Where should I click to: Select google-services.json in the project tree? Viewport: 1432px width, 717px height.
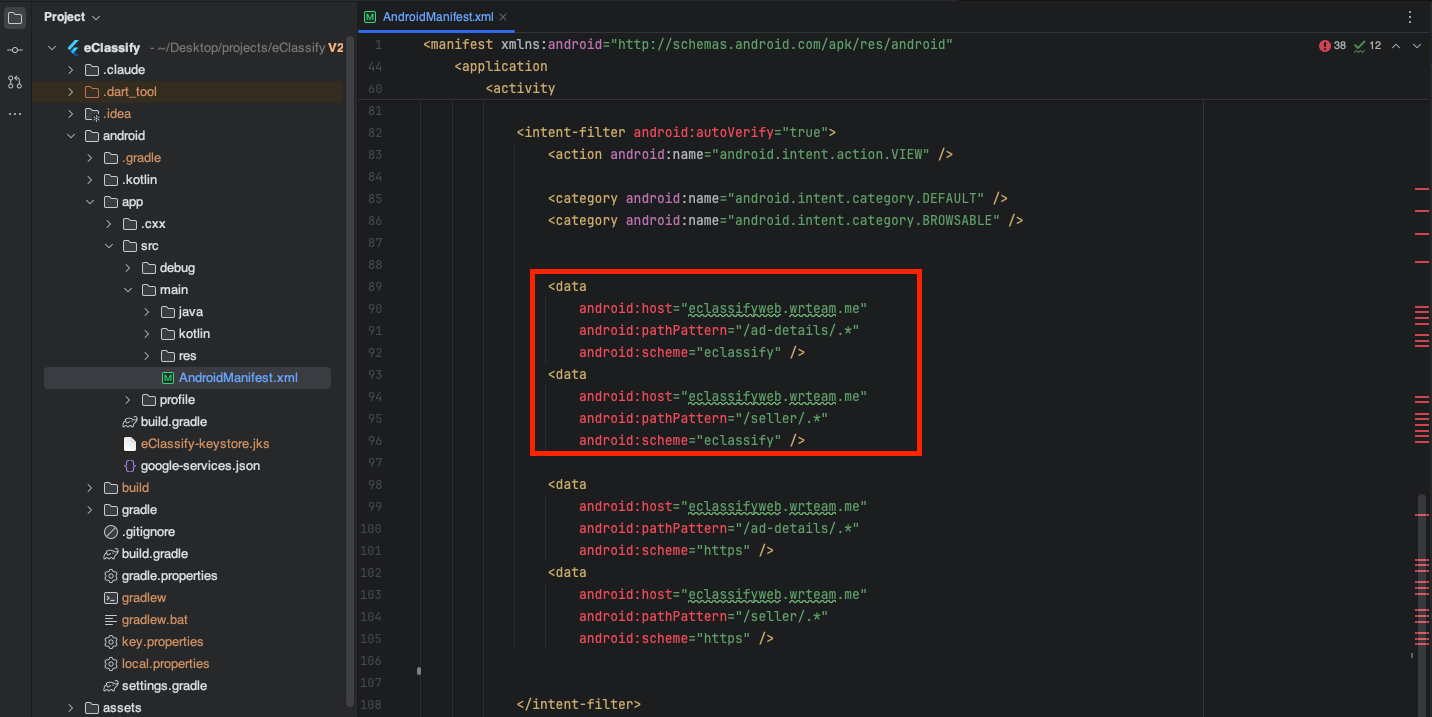[198, 465]
